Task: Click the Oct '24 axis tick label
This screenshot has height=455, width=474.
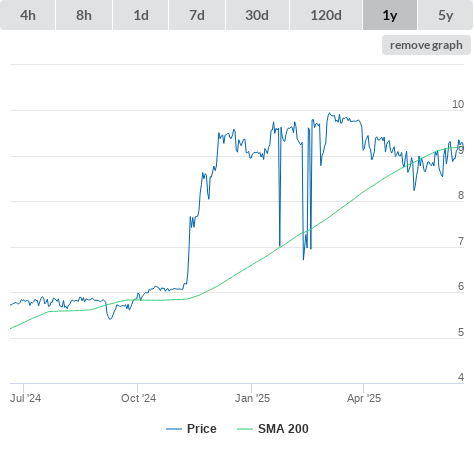Action: [x=138, y=398]
